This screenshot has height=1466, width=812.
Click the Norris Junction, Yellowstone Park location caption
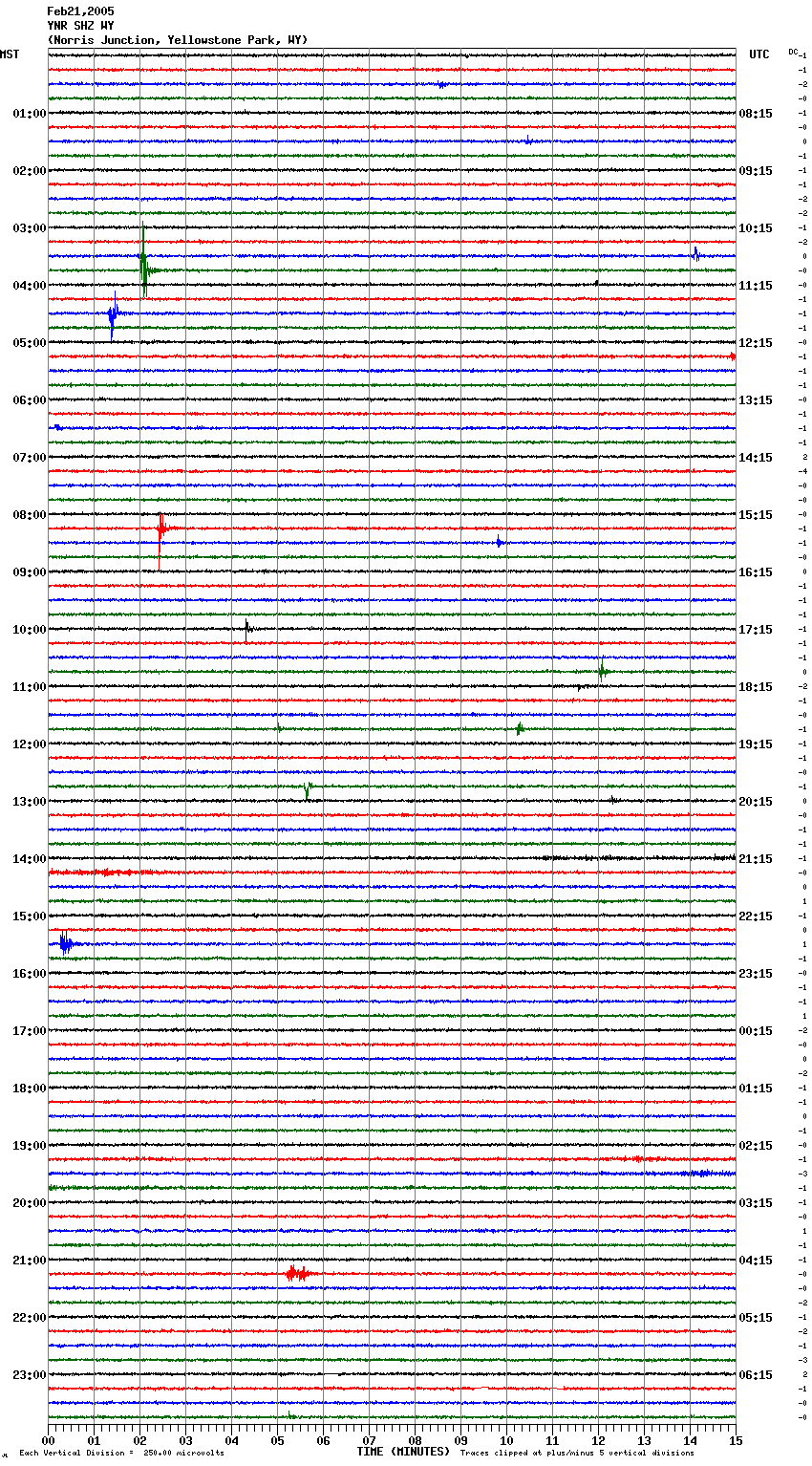point(178,40)
